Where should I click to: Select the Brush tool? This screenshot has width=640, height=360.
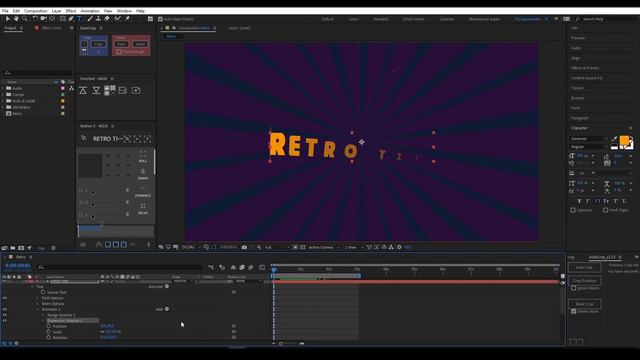coord(90,19)
